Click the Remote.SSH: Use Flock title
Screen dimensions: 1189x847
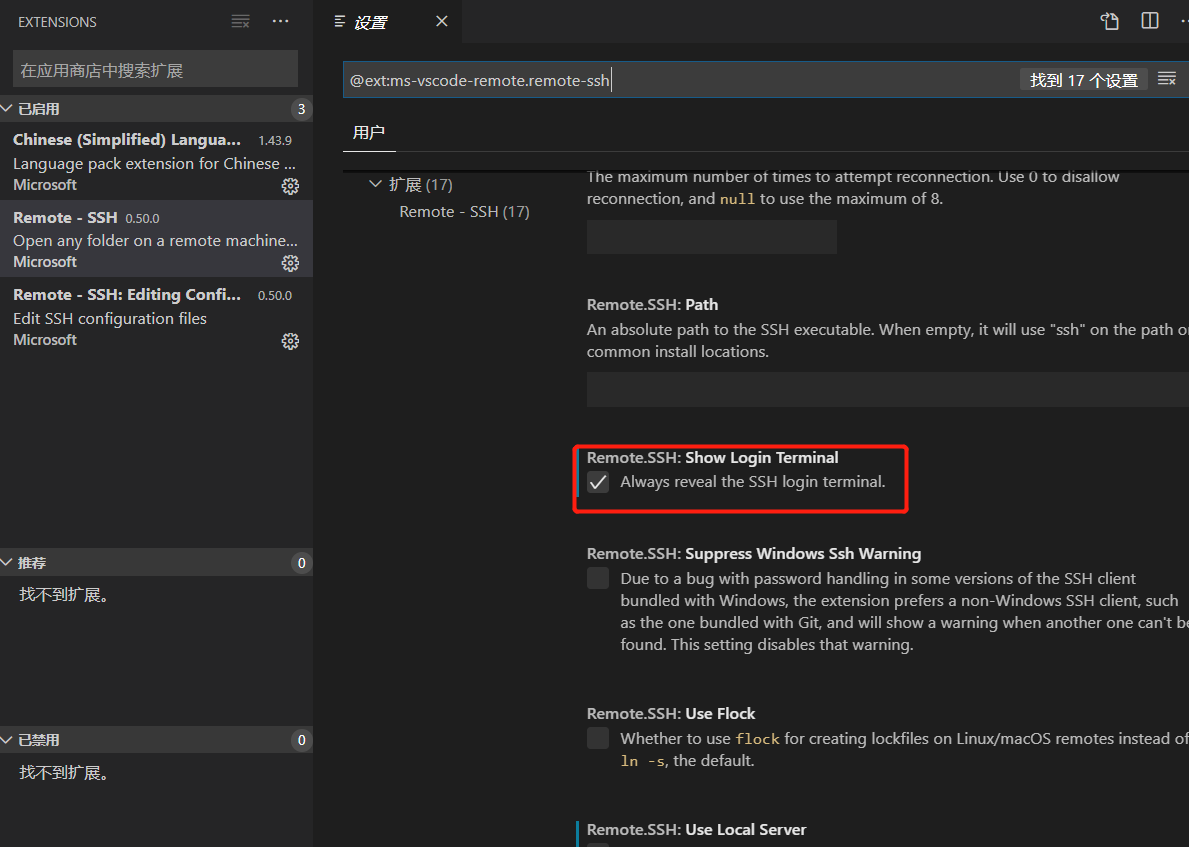coord(670,714)
